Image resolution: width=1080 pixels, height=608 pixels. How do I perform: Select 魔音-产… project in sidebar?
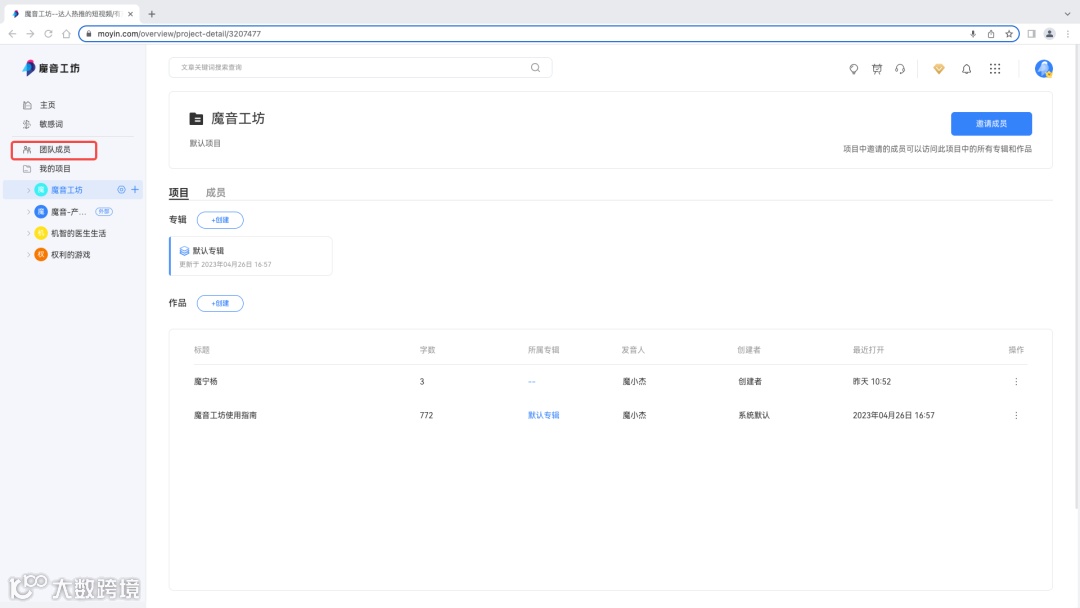tap(68, 212)
